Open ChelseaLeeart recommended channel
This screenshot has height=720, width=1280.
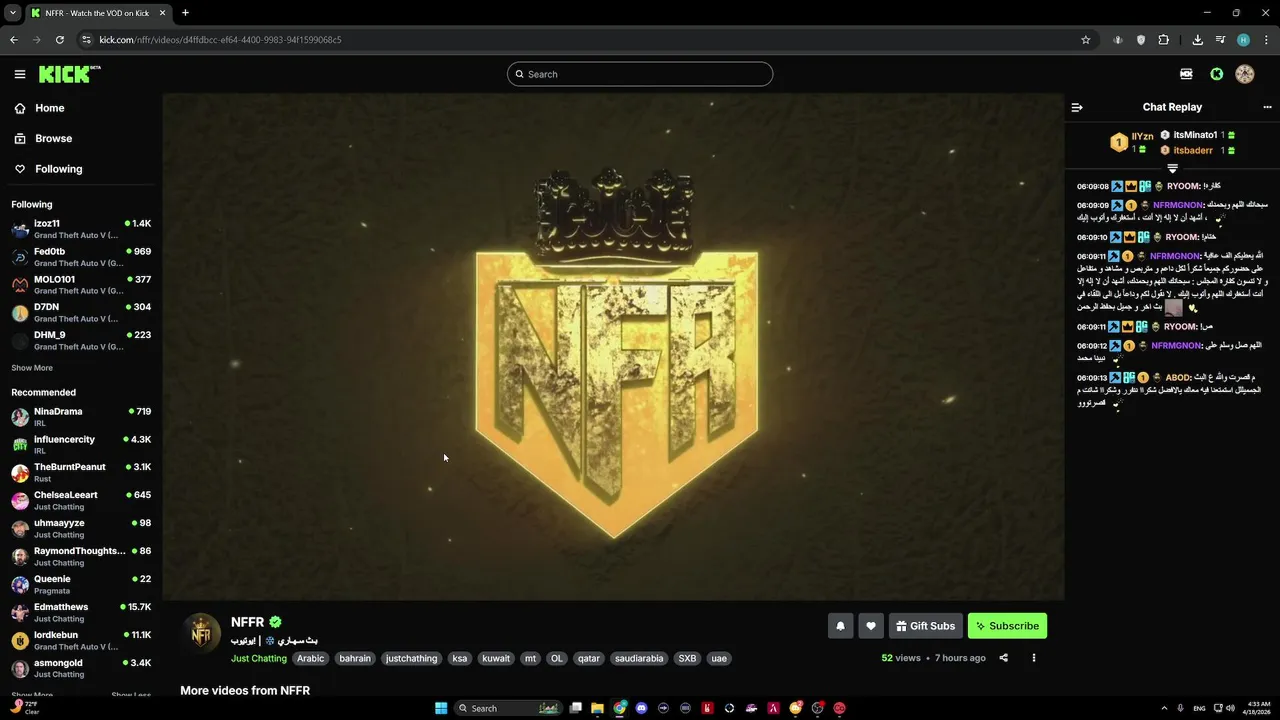[81, 501]
